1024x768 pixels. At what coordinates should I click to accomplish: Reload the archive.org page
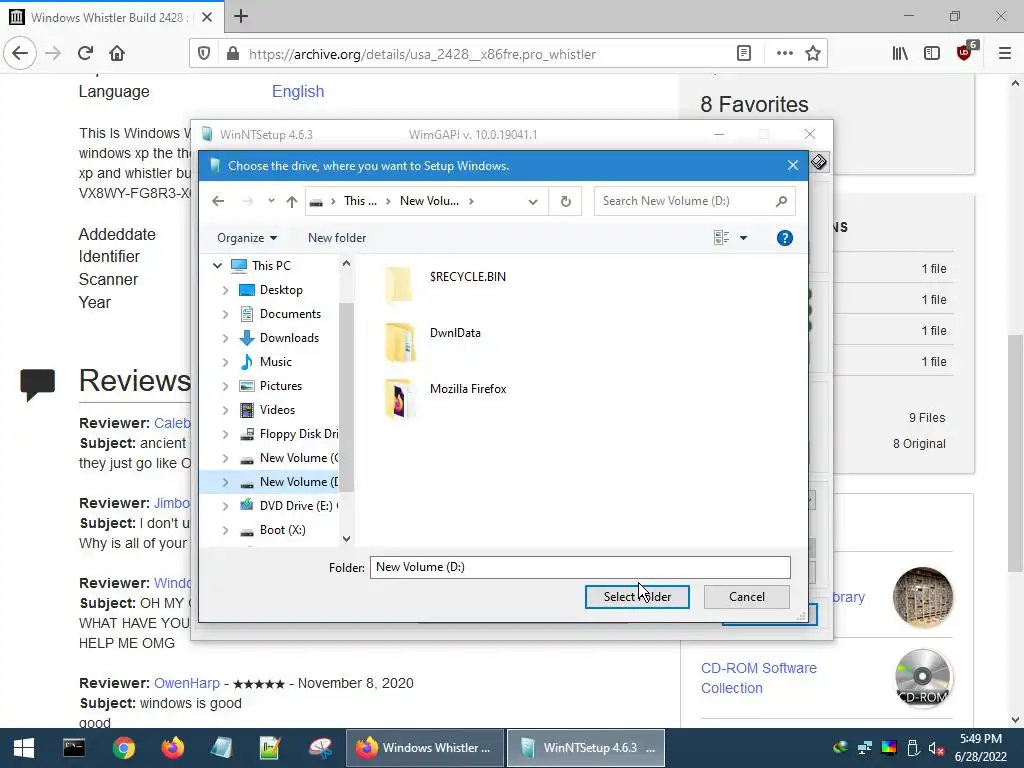click(85, 54)
